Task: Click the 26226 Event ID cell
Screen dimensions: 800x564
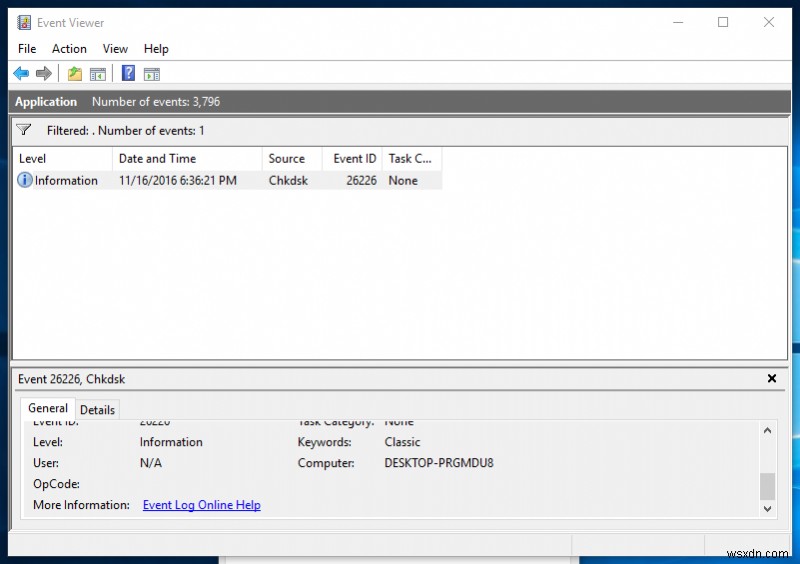Action: pos(361,181)
